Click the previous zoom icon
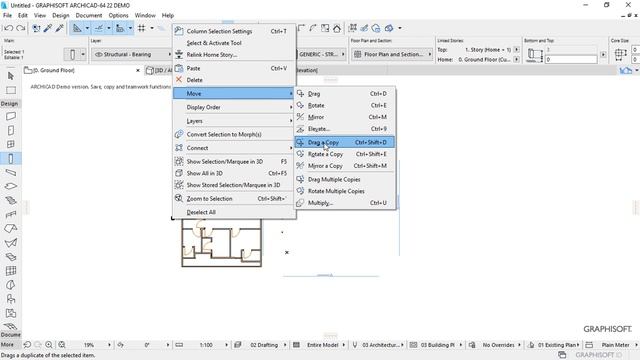The image size is (640, 360). pyautogui.click(x=27, y=345)
